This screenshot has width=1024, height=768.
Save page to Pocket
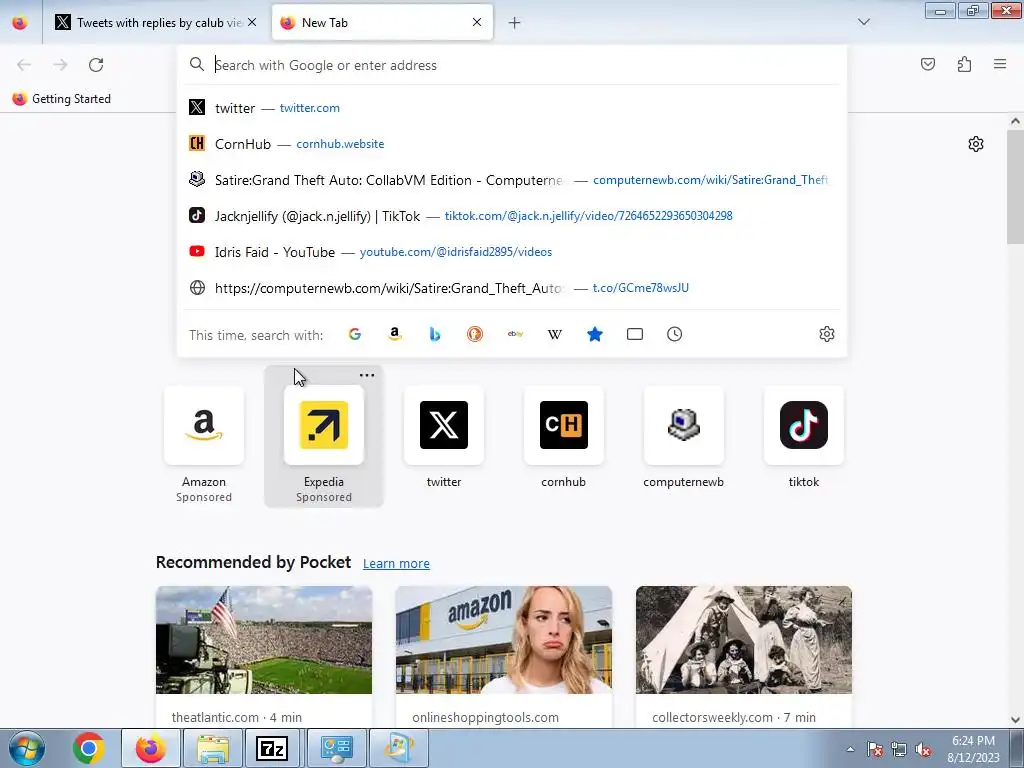(x=928, y=64)
